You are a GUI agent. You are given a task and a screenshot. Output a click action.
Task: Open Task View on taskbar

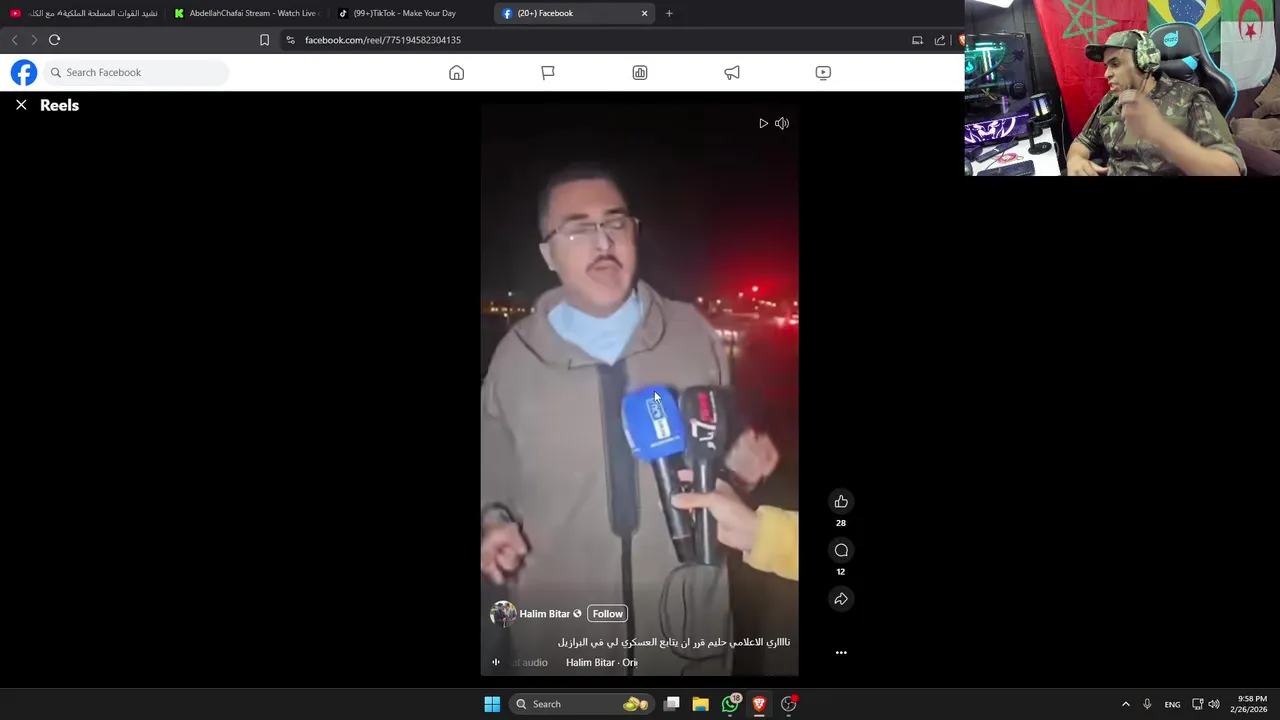click(672, 704)
